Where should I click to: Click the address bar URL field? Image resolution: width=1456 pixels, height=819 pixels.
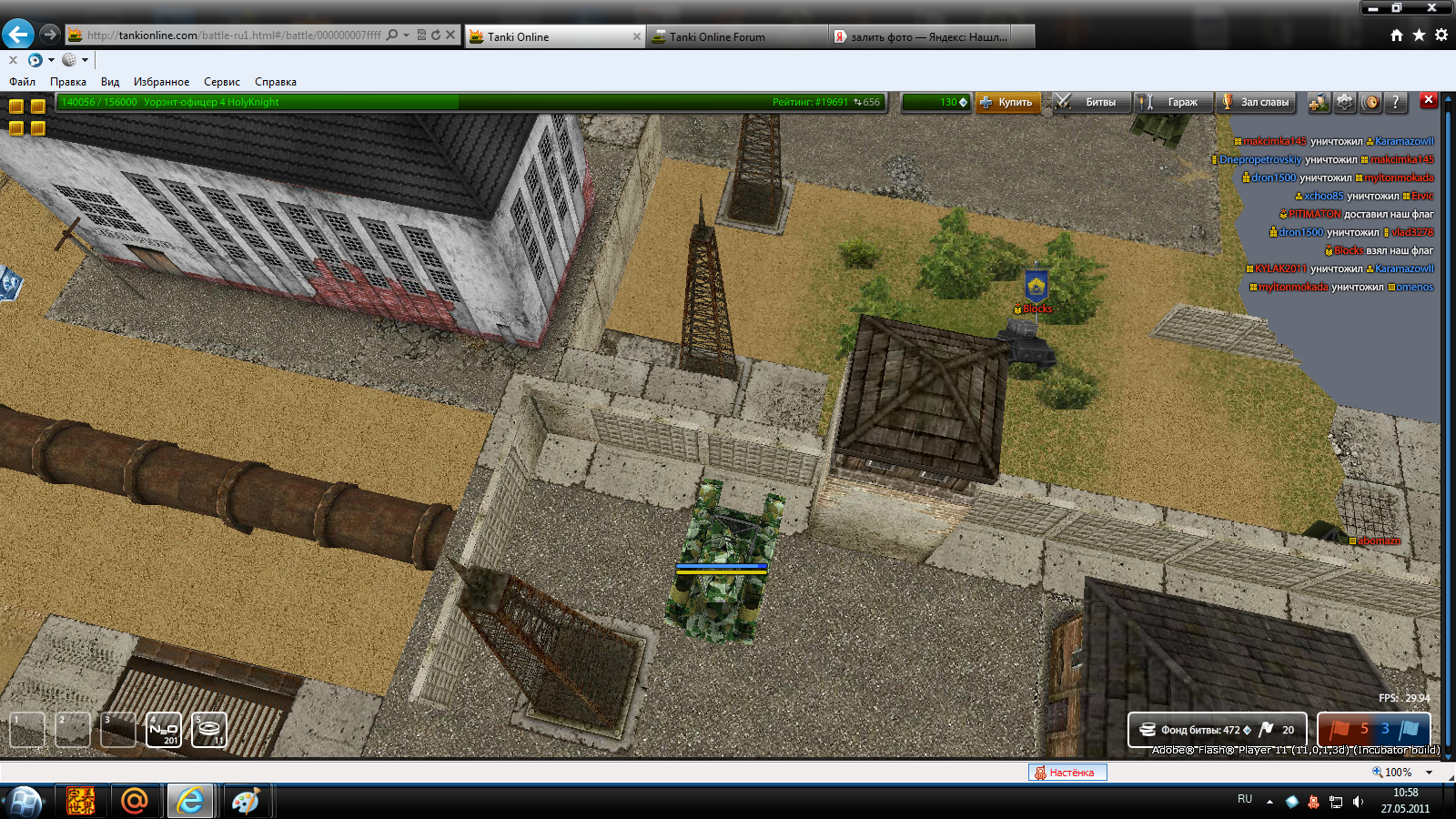[234, 35]
